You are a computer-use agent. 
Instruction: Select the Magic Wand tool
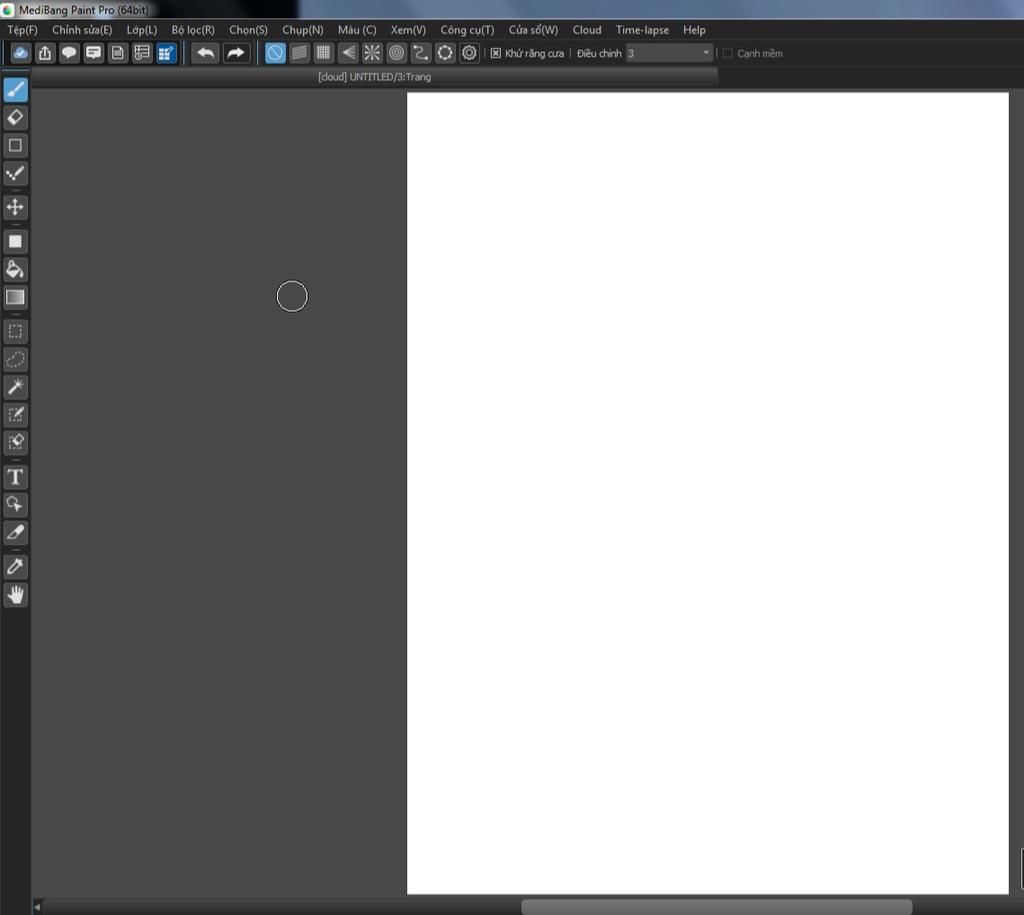[16, 387]
